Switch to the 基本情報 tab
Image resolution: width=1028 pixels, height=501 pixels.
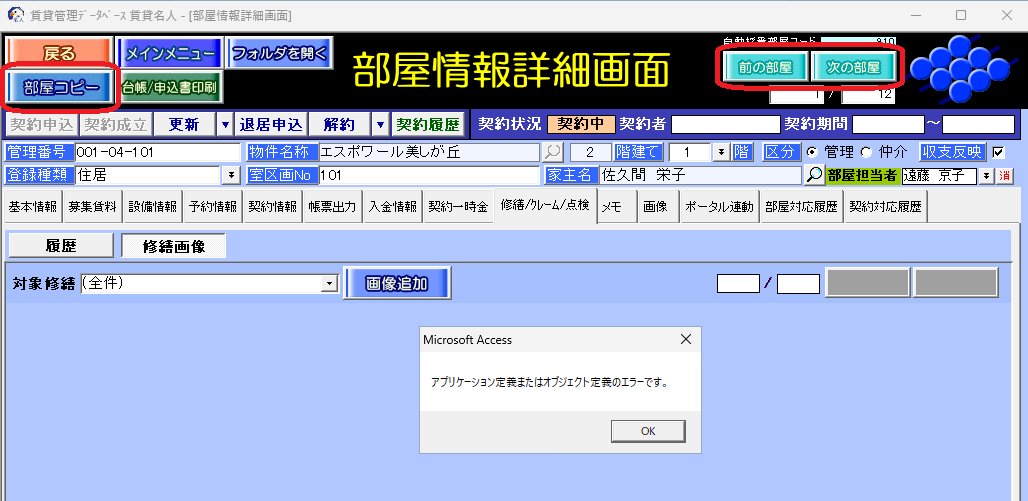[33, 206]
